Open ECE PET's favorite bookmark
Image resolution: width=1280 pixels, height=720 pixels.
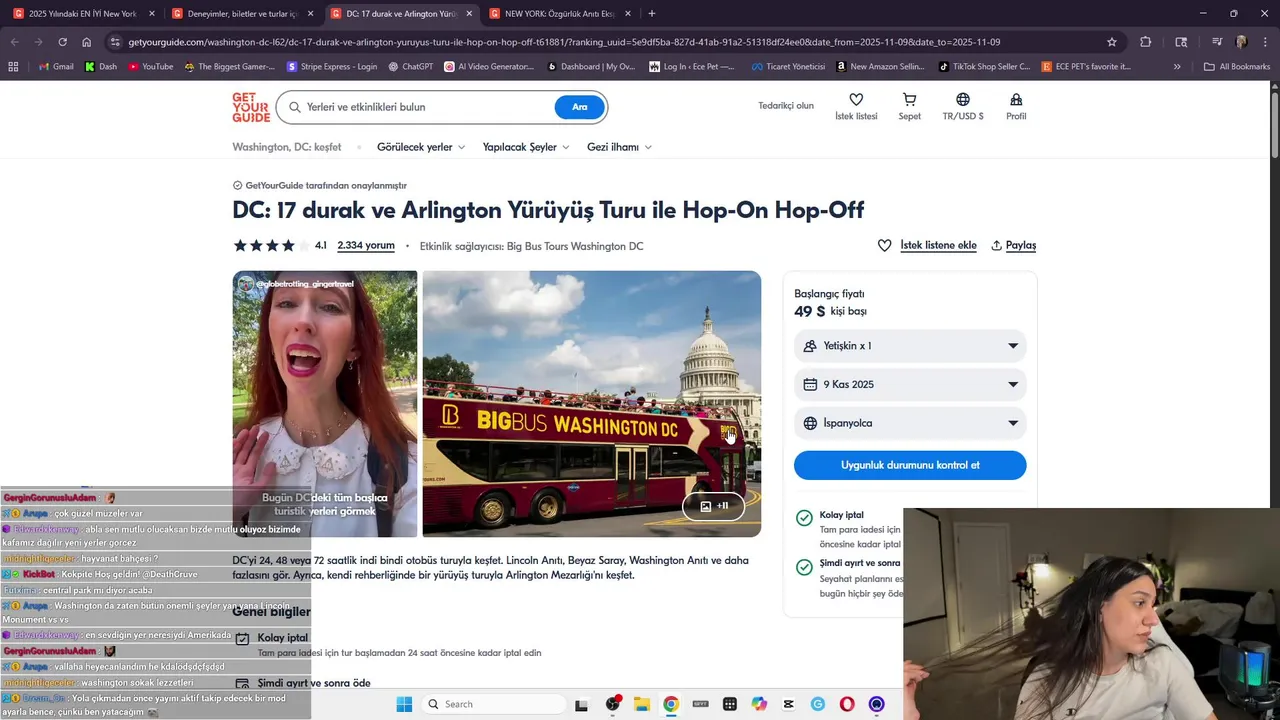pos(1086,66)
